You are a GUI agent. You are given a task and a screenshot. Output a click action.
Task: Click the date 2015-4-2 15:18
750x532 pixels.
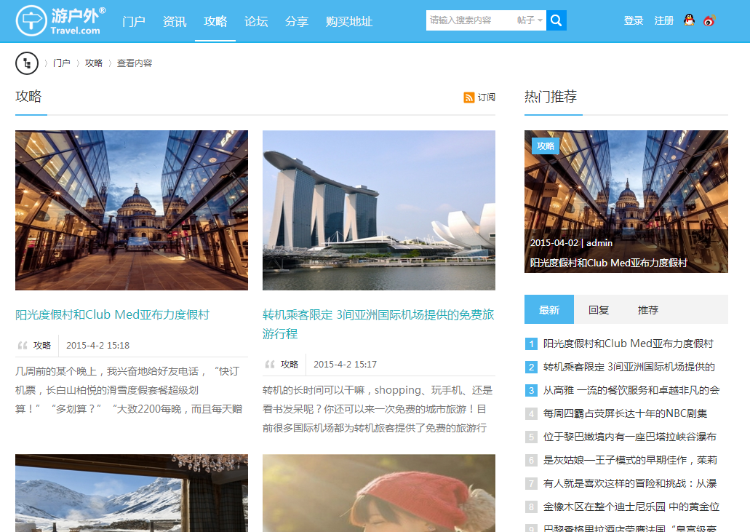(98, 345)
